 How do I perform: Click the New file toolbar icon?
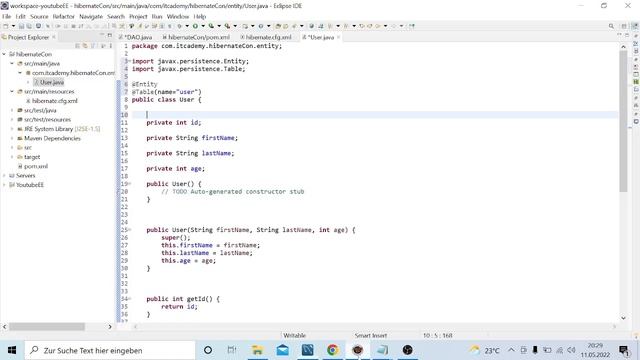point(6,26)
